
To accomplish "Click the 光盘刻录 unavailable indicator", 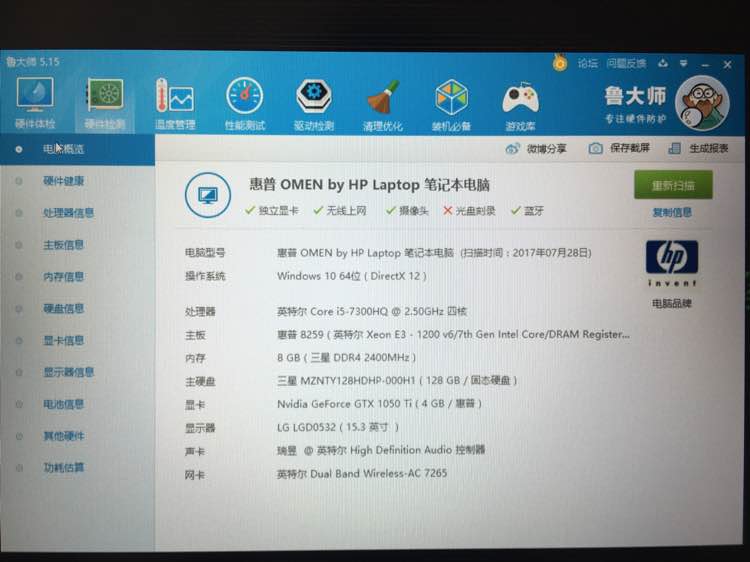I will tap(469, 210).
